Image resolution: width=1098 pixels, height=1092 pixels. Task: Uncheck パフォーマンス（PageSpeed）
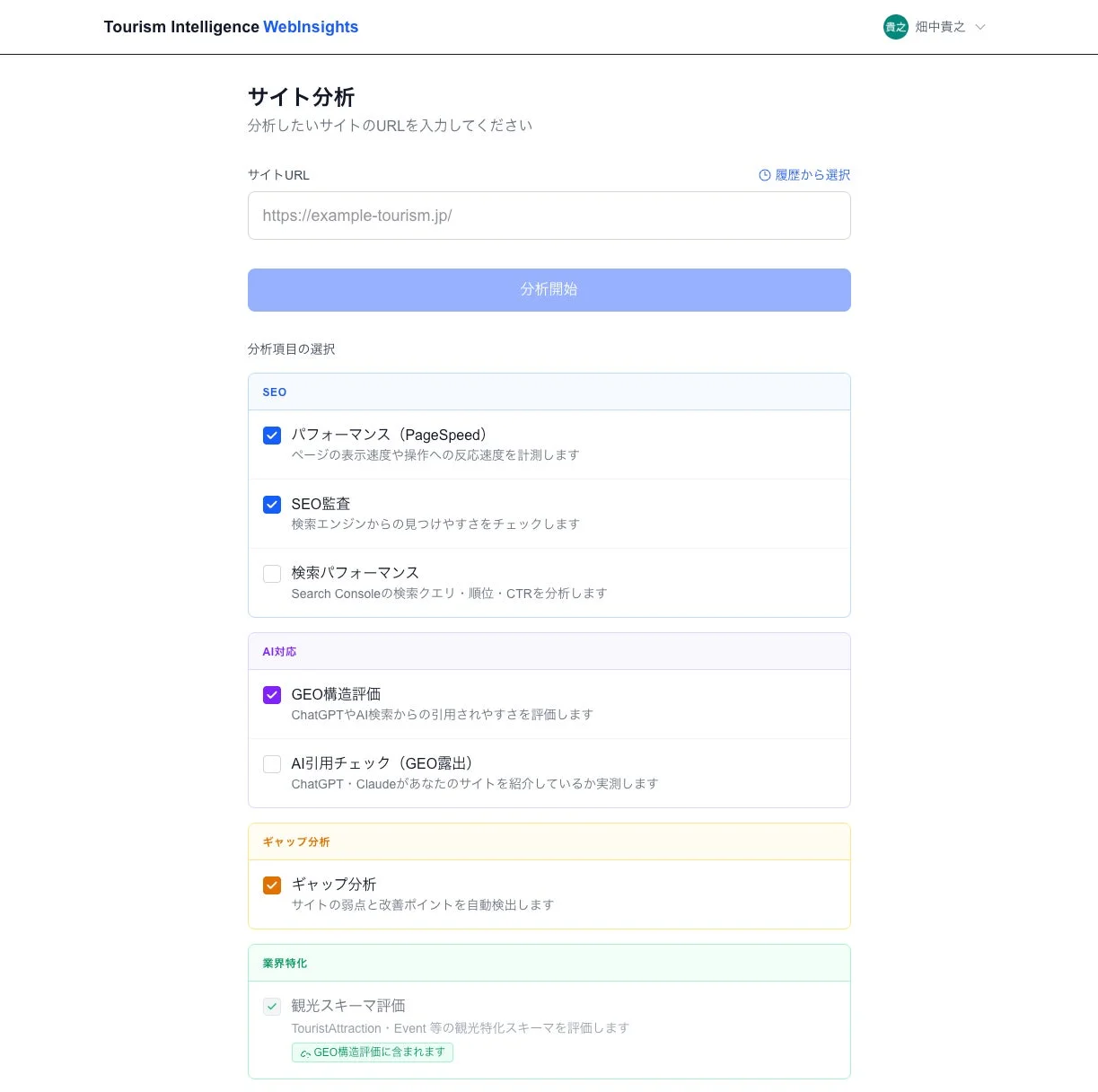pyautogui.click(x=272, y=436)
